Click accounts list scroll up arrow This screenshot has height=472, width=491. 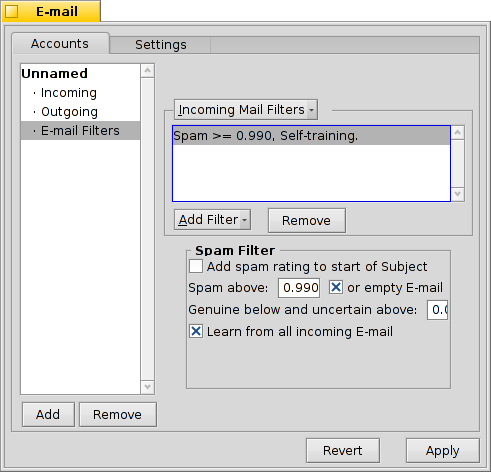[148, 71]
